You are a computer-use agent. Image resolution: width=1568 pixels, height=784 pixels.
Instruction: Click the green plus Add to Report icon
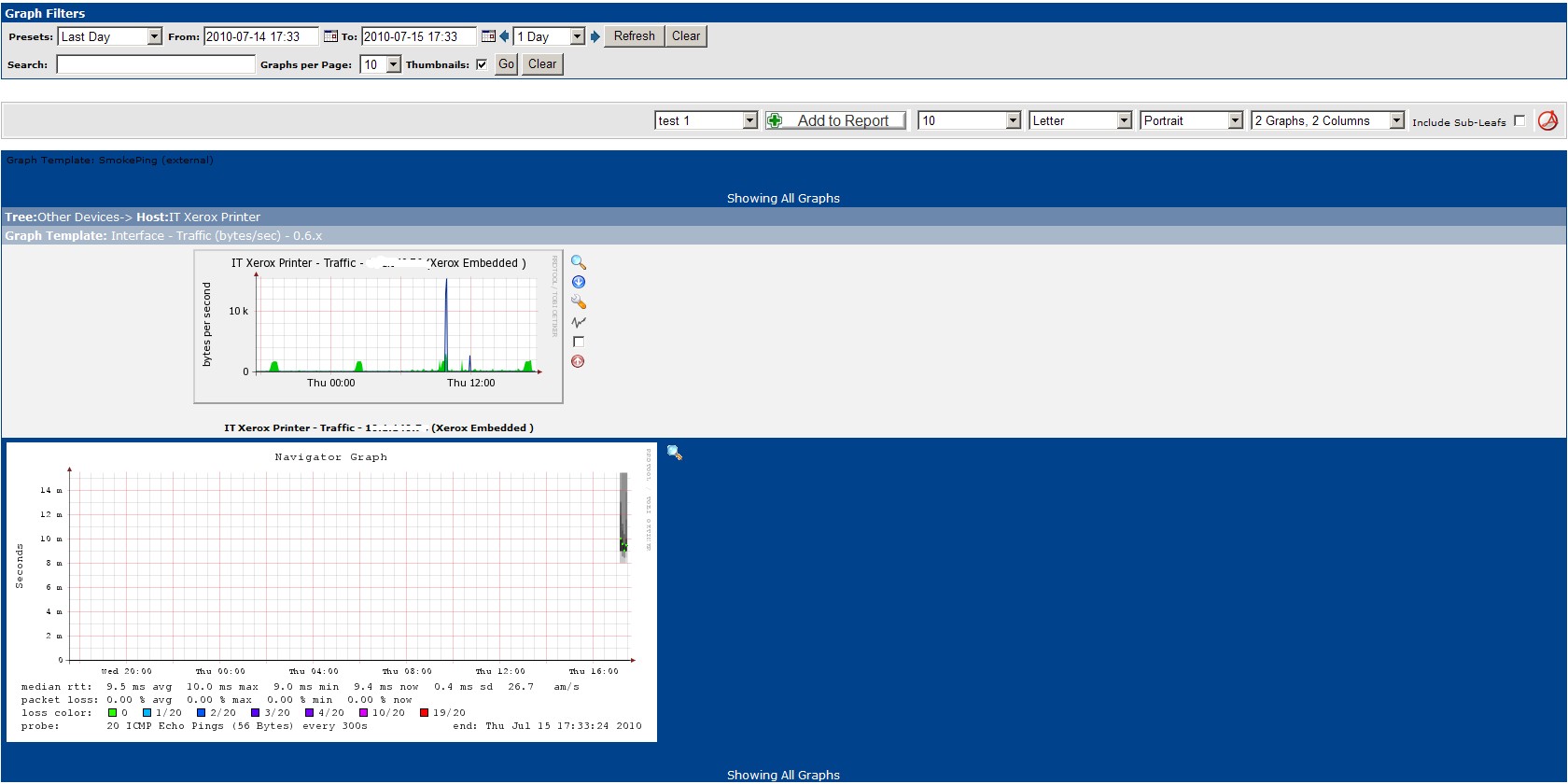775,120
